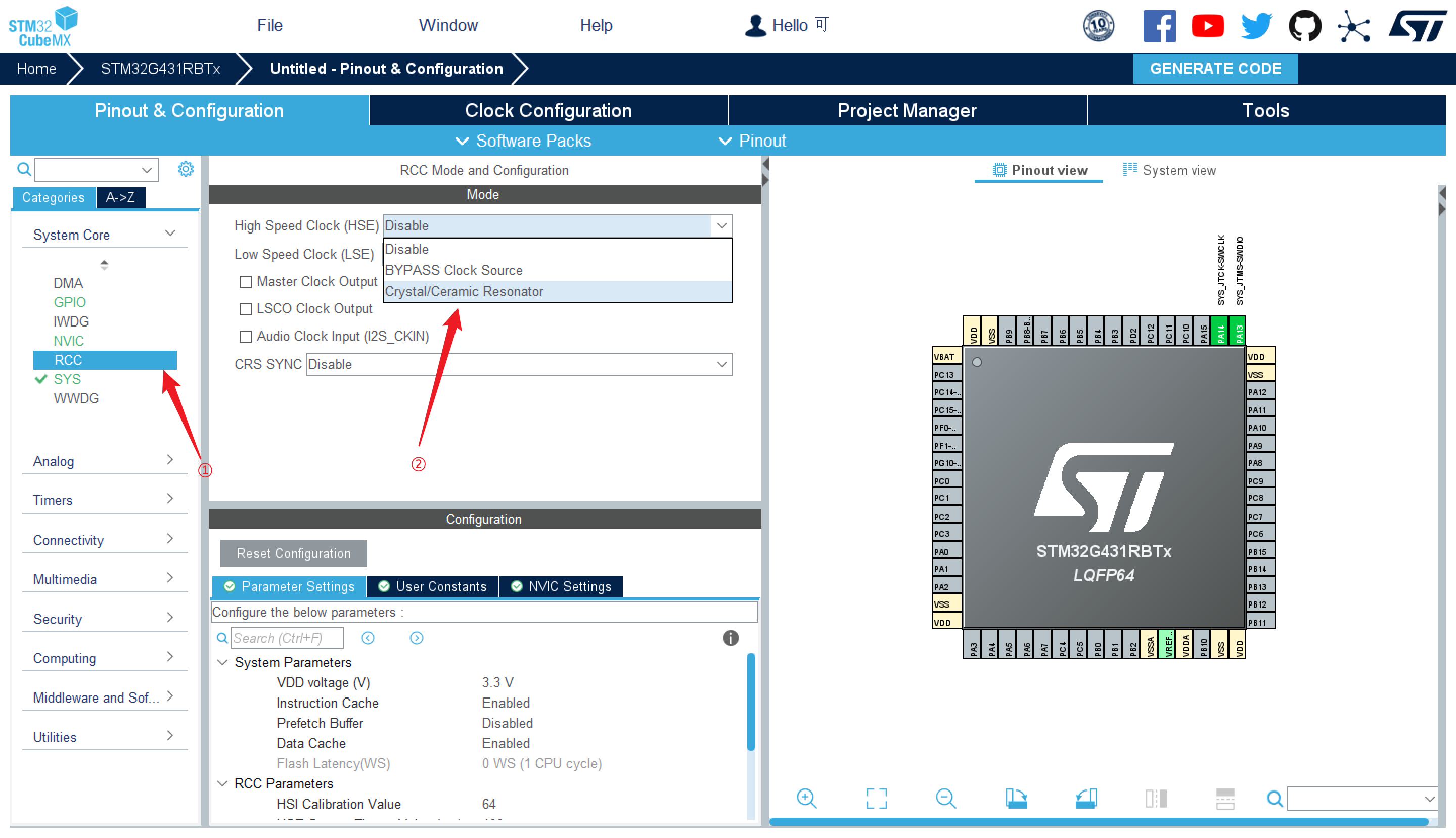The image size is (1456, 838).
Task: Click the fit-to-screen frame icon
Action: pyautogui.click(x=876, y=798)
